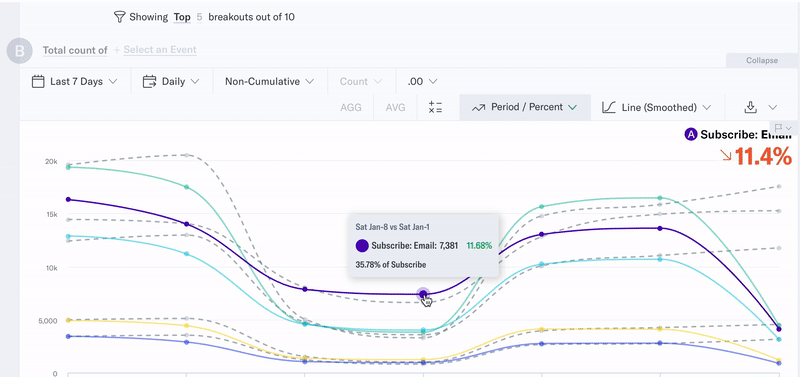Toggle the AVG average line
800x377 pixels.
(395, 108)
